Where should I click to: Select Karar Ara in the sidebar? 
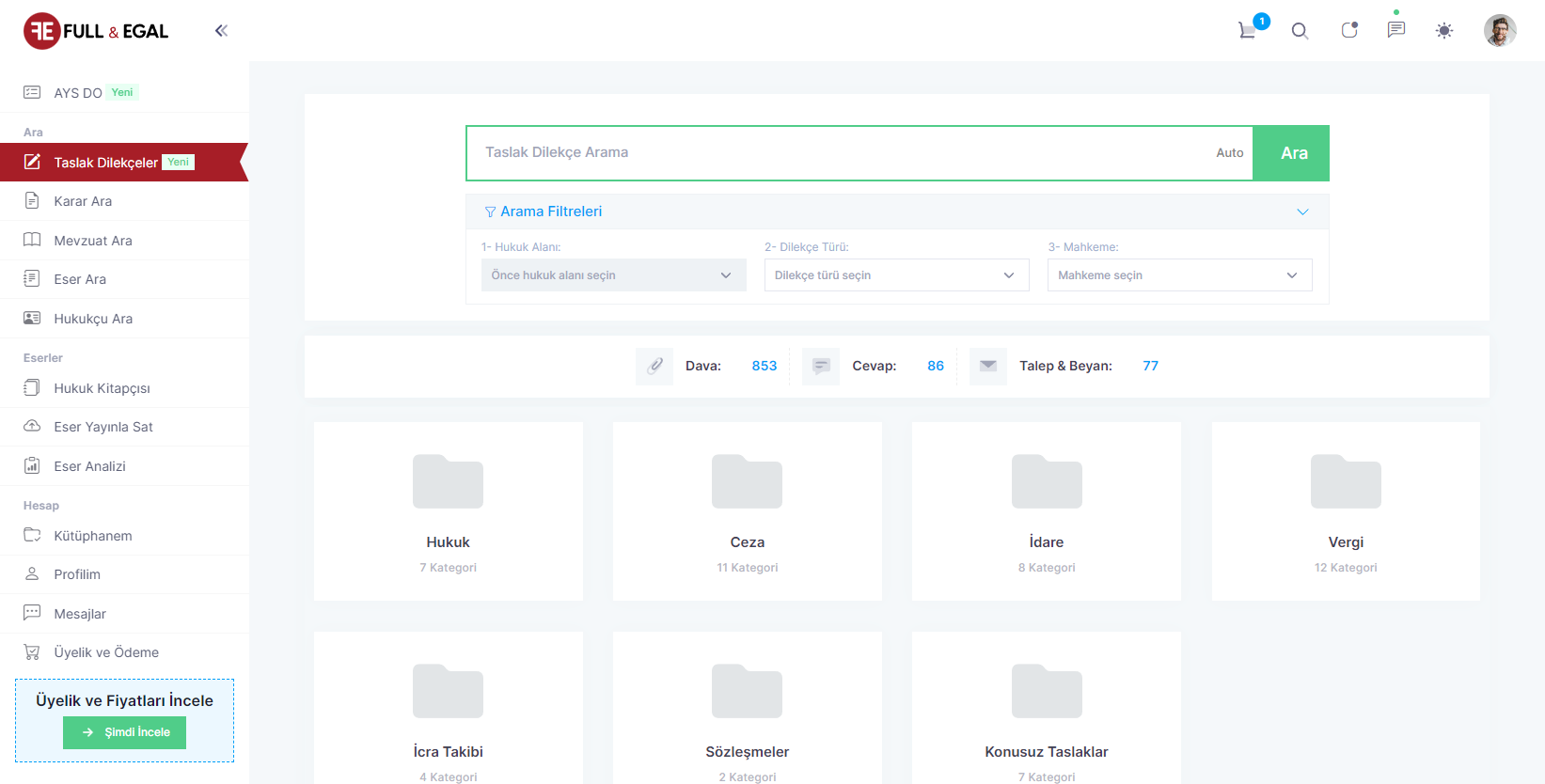[x=83, y=201]
